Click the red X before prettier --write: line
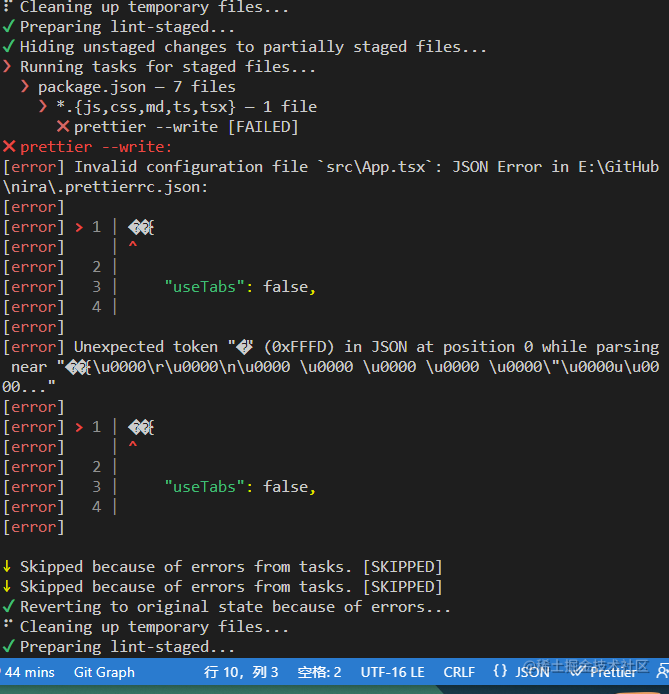The width and height of the screenshot is (669, 694). (x=9, y=146)
